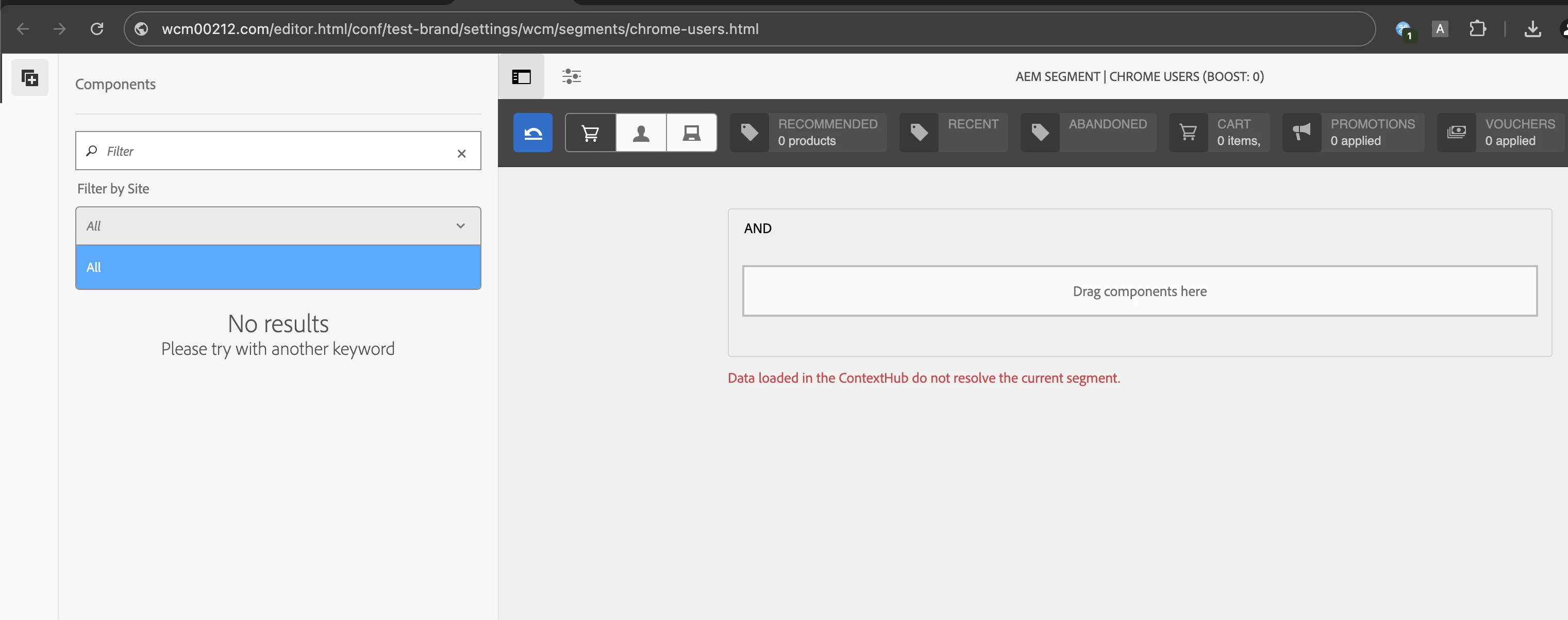Reload the page in the browser
This screenshot has width=1568, height=620.
[97, 28]
